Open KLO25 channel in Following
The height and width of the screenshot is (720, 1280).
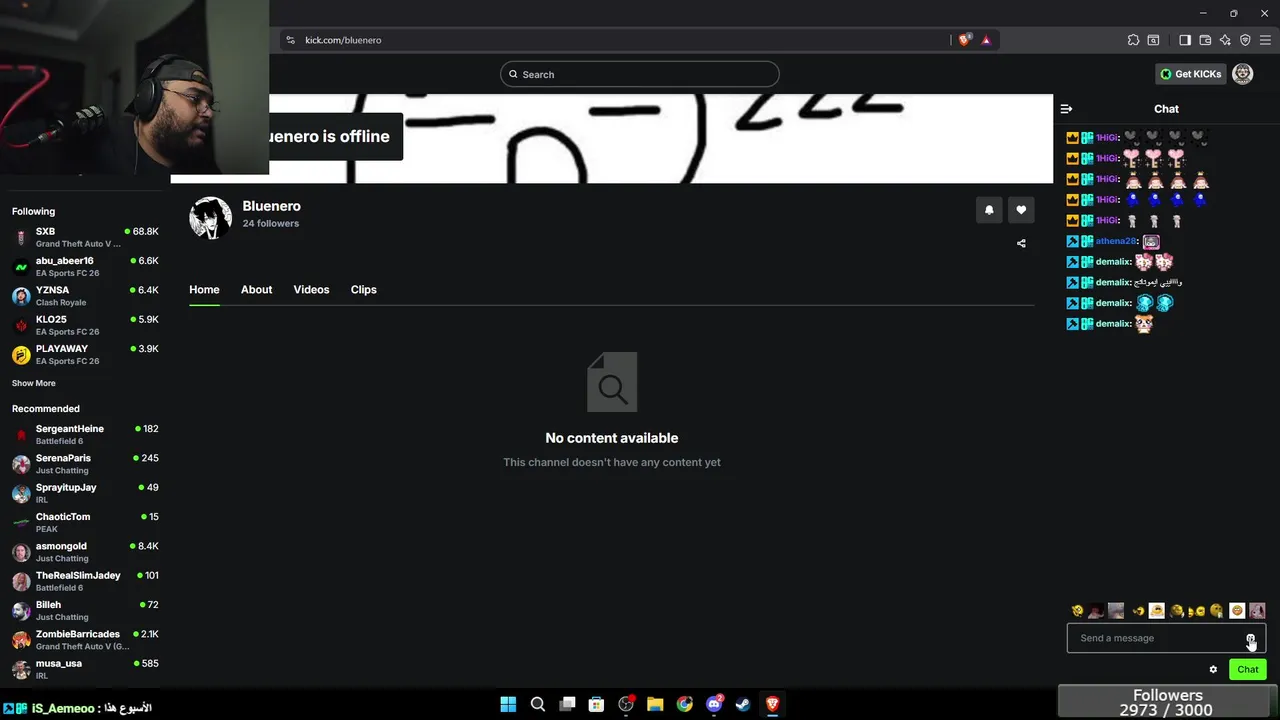coord(85,325)
